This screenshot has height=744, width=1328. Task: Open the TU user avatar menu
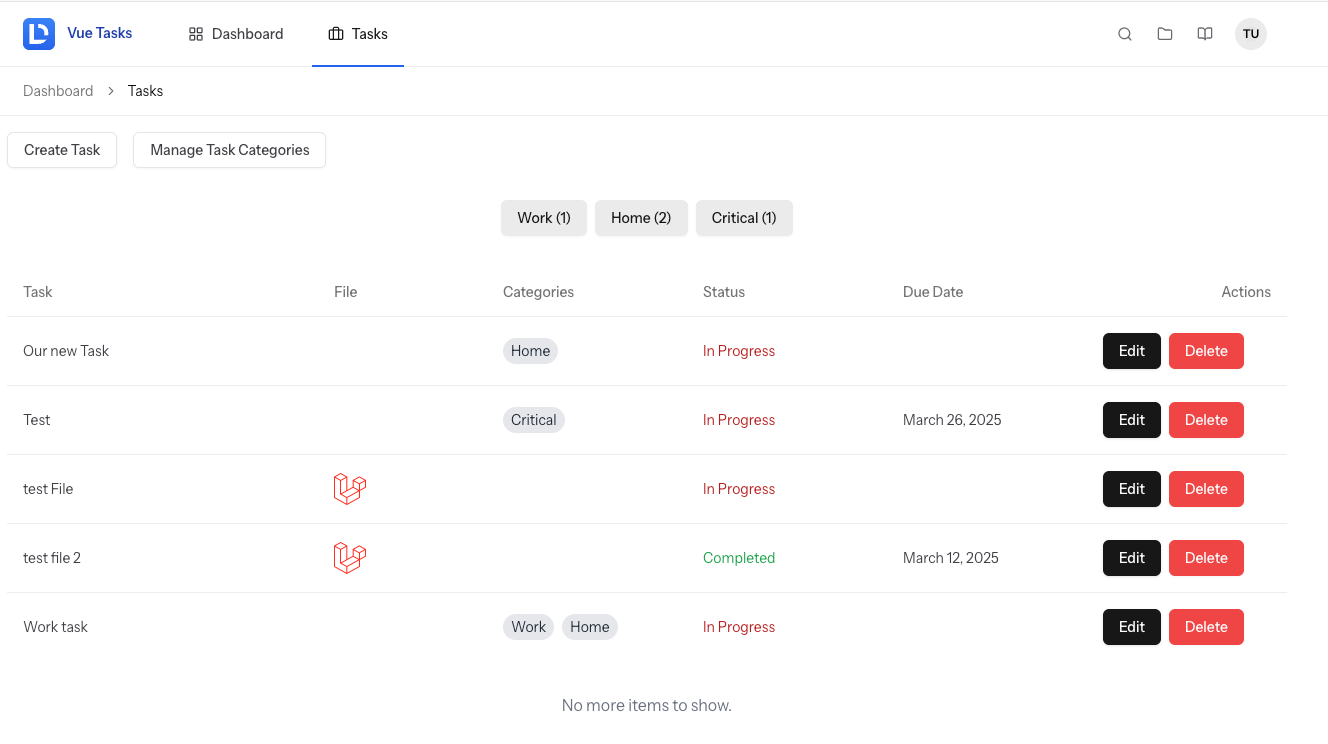click(x=1250, y=34)
